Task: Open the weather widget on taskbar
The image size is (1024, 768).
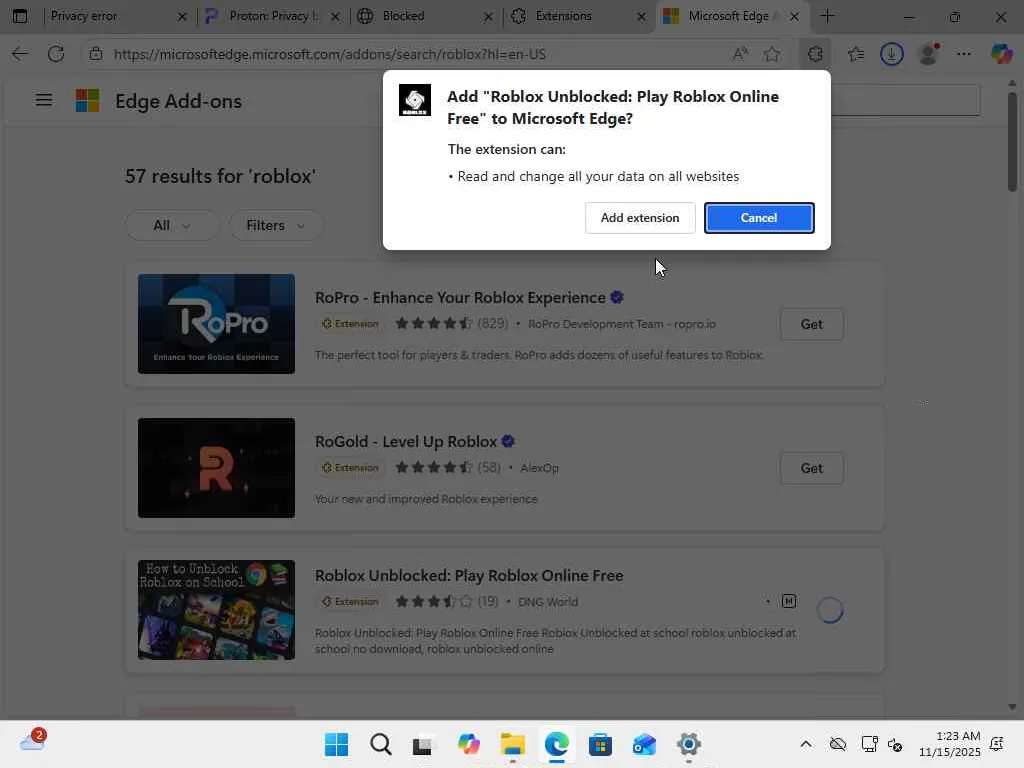Action: click(x=32, y=742)
